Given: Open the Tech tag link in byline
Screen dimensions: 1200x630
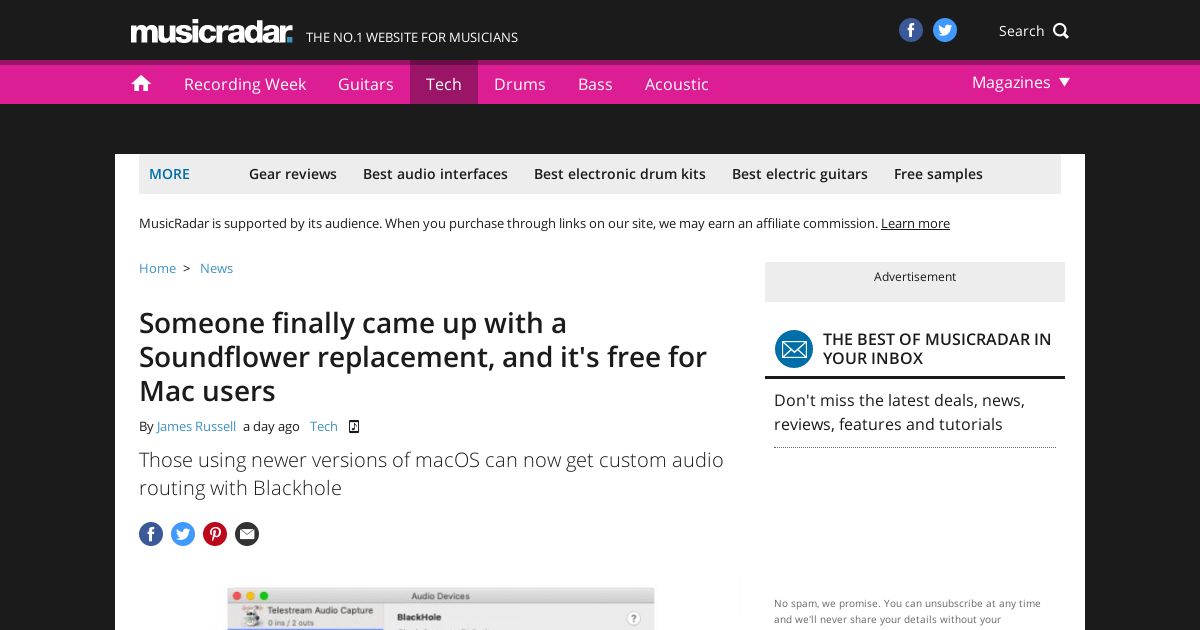Looking at the screenshot, I should (x=324, y=426).
